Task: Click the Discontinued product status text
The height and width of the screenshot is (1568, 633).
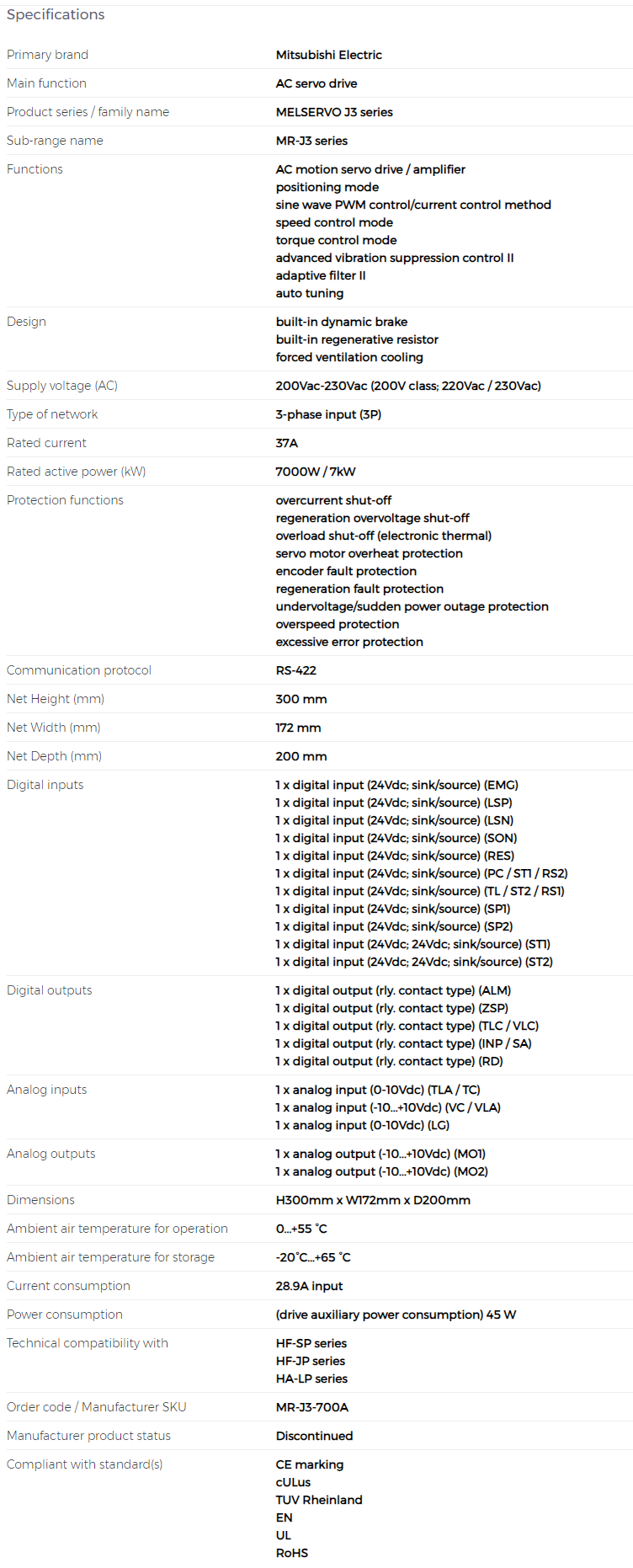Action: (x=314, y=1436)
